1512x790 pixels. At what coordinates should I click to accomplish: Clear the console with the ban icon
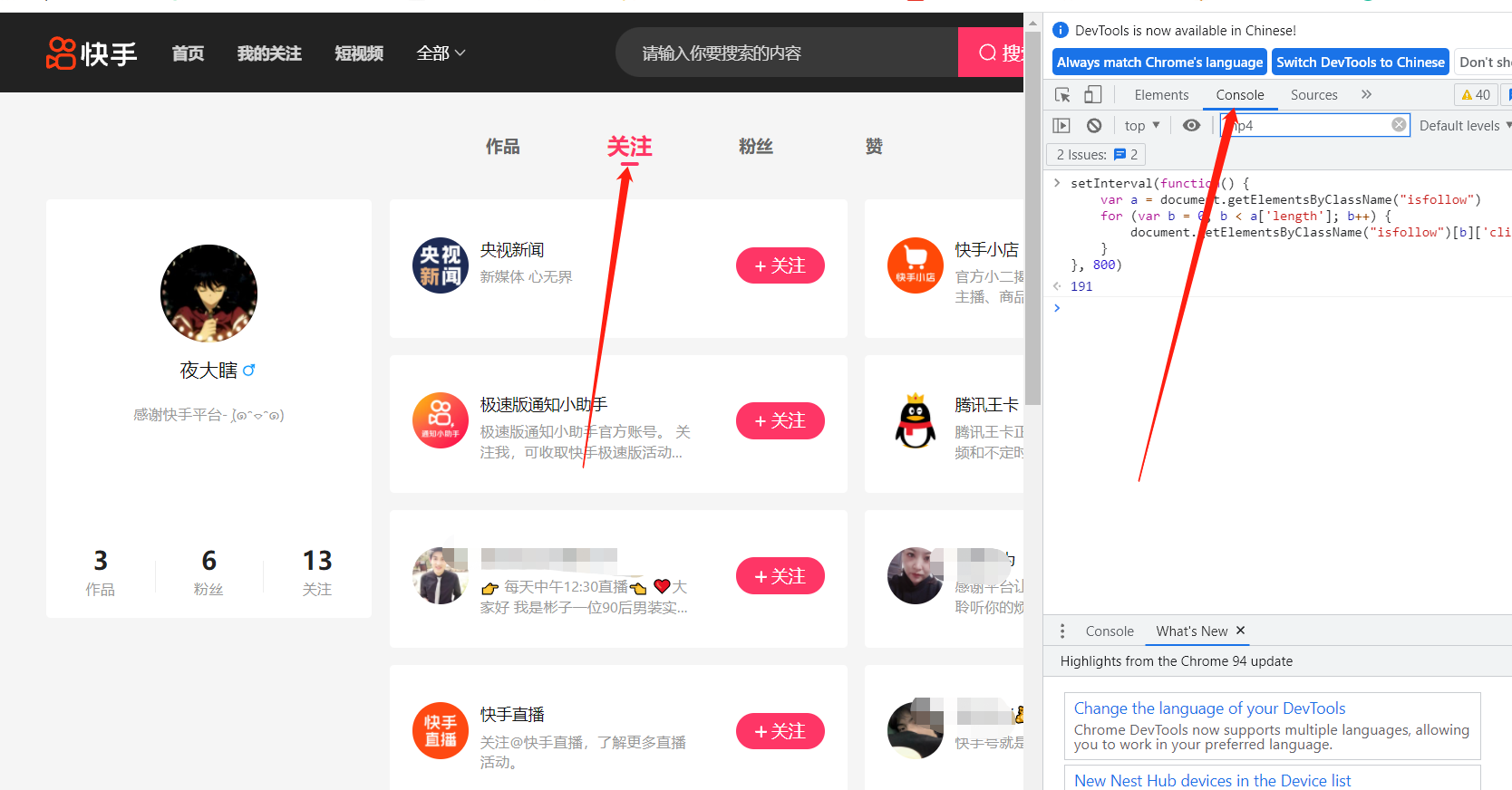[1094, 126]
